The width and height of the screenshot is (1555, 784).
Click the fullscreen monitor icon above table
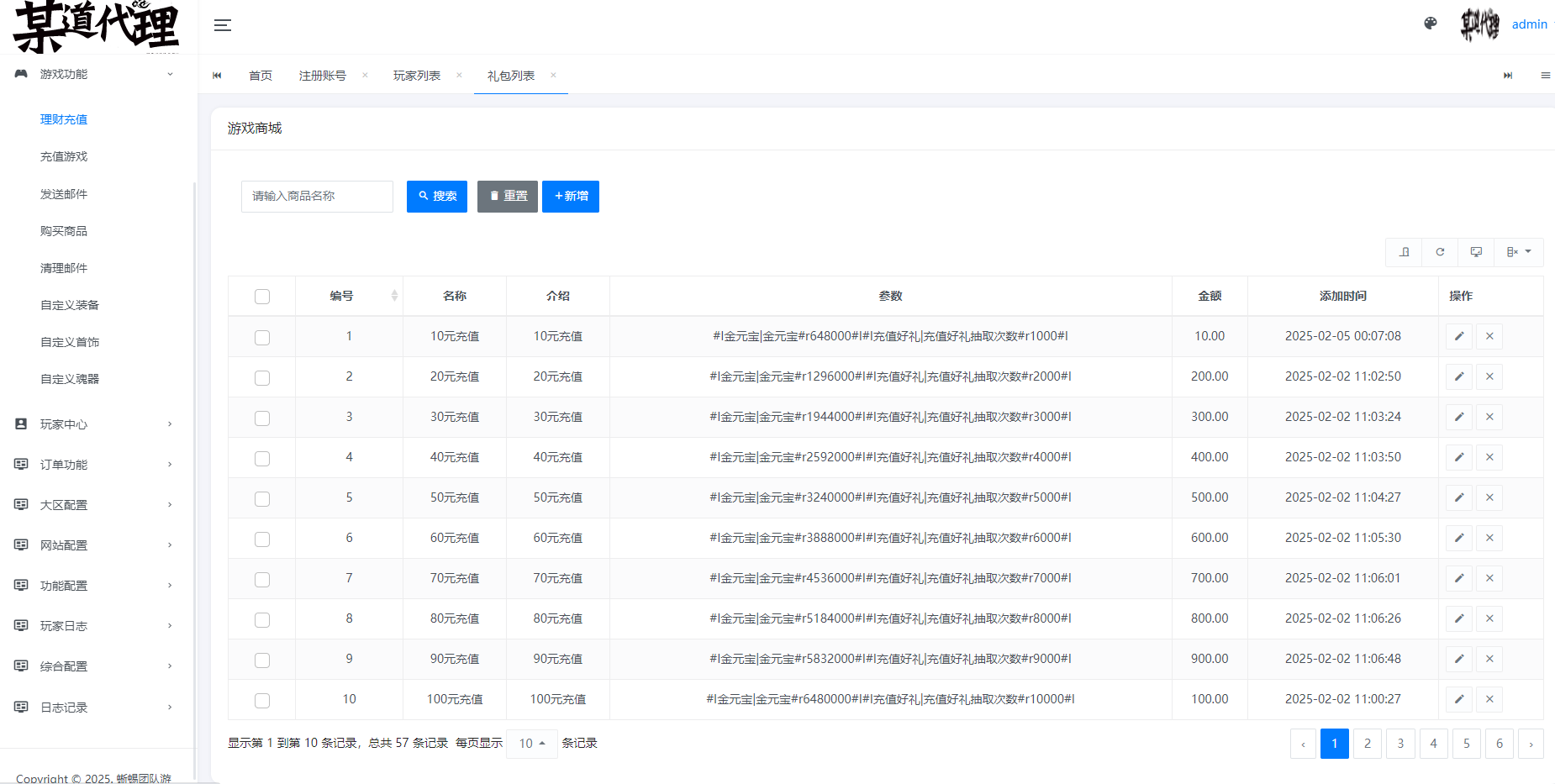coord(1476,252)
